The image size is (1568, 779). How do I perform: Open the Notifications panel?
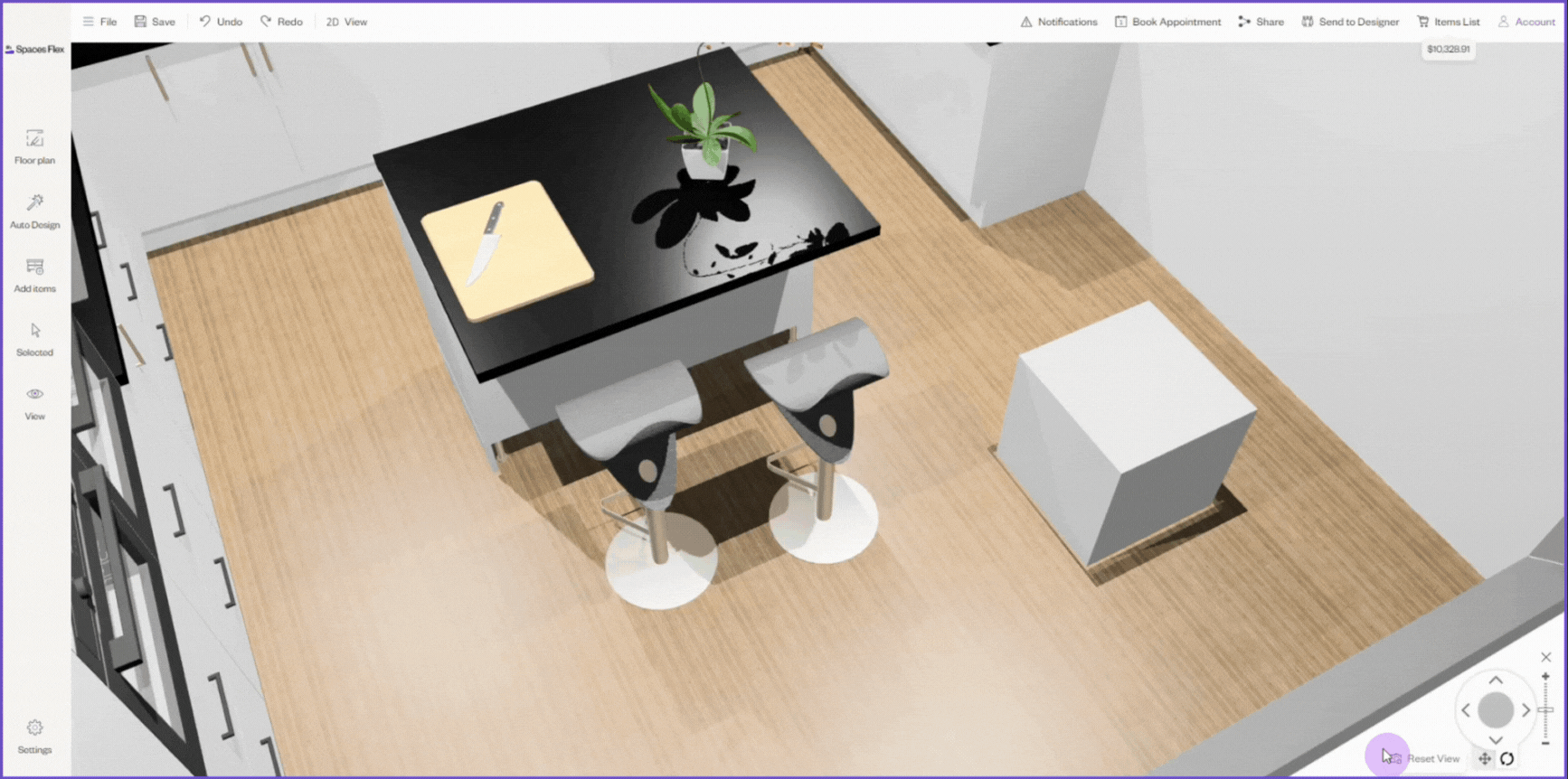point(1059,22)
